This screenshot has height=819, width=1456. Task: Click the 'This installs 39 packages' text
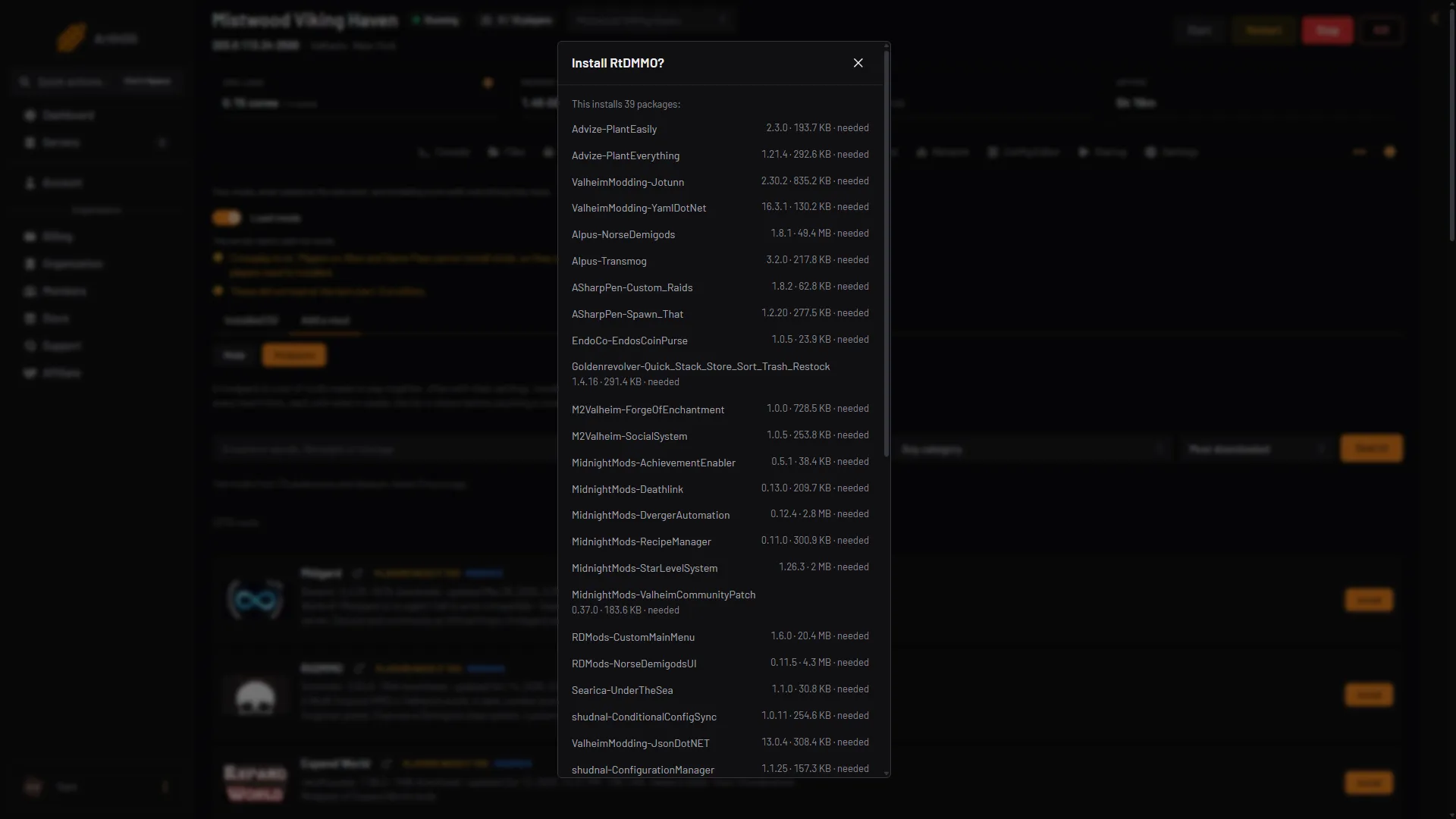click(626, 105)
